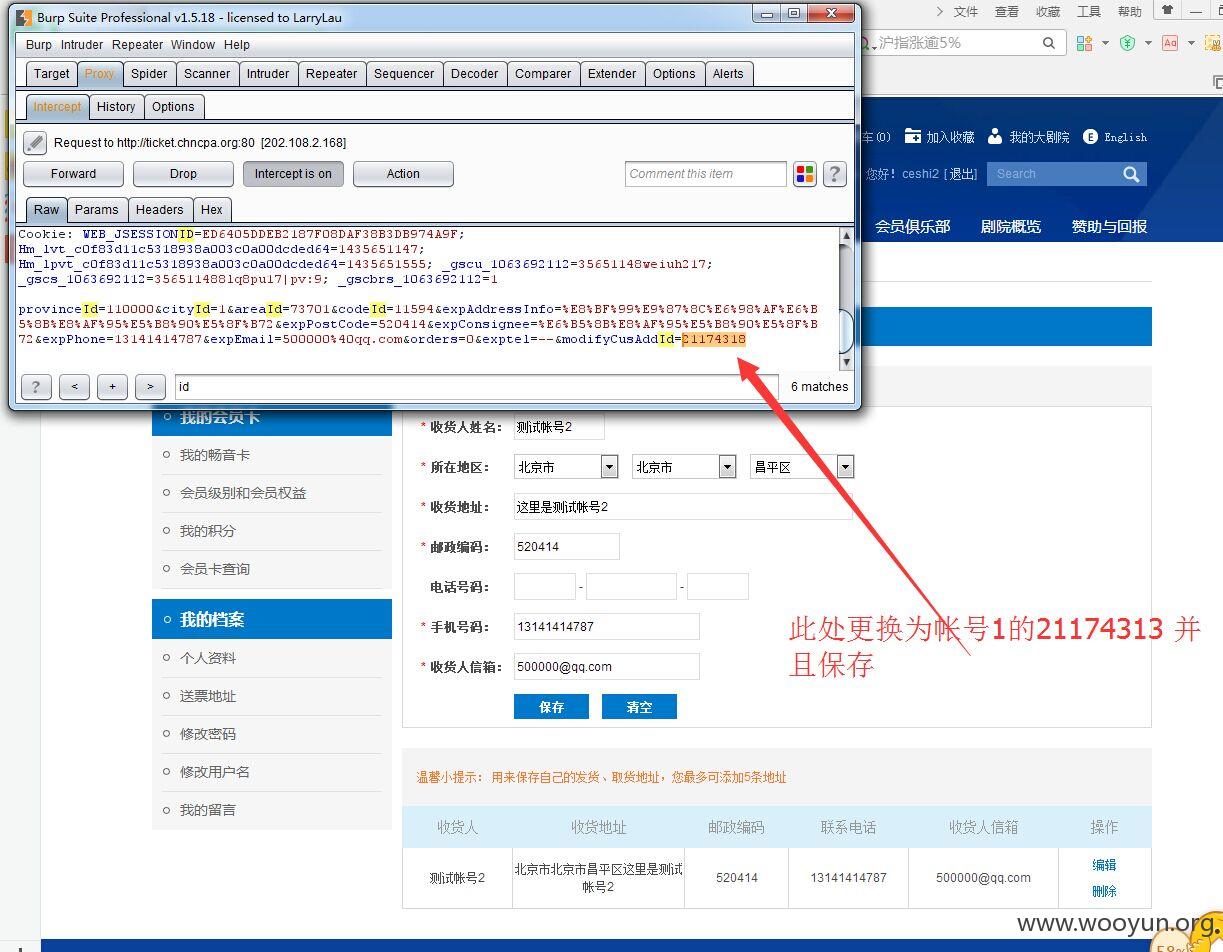This screenshot has width=1223, height=952.
Task: Toggle the Intercept is on button
Action: (x=292, y=174)
